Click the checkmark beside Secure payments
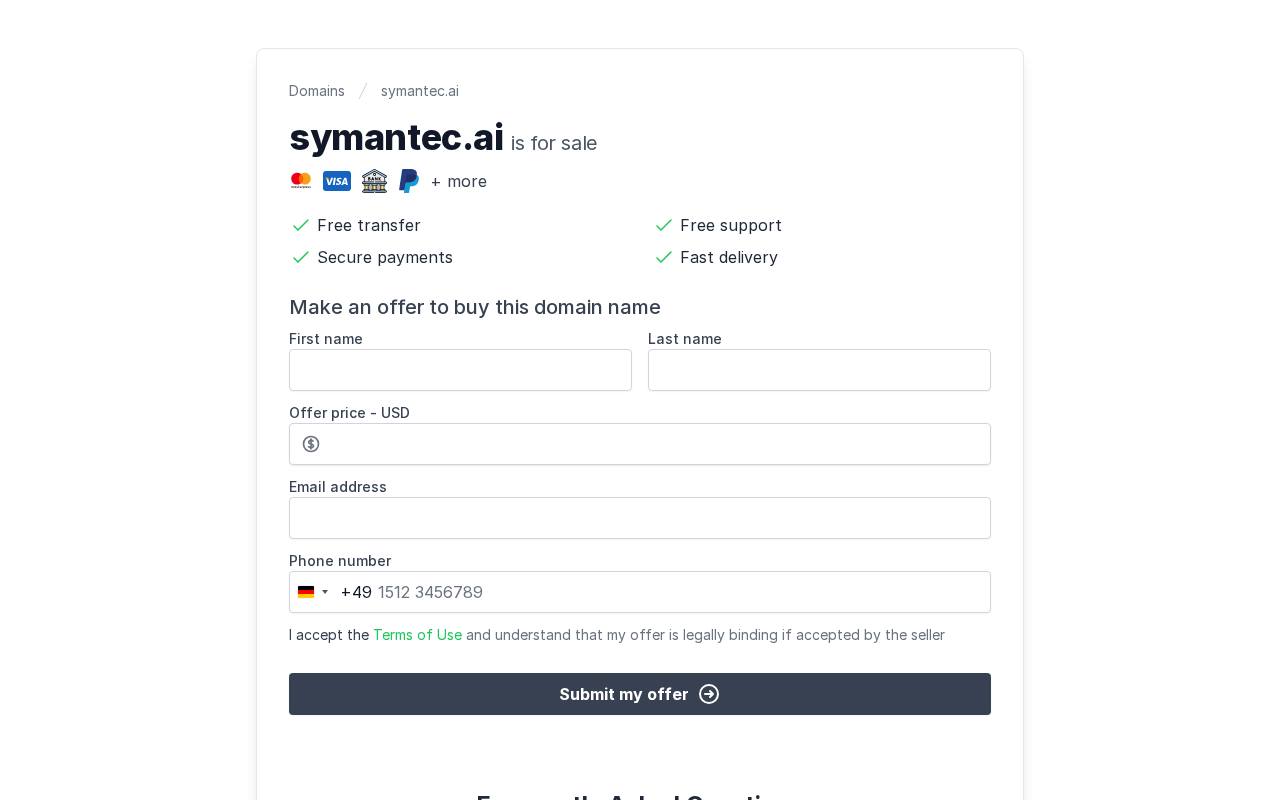Image resolution: width=1280 pixels, height=800 pixels. 301,257
